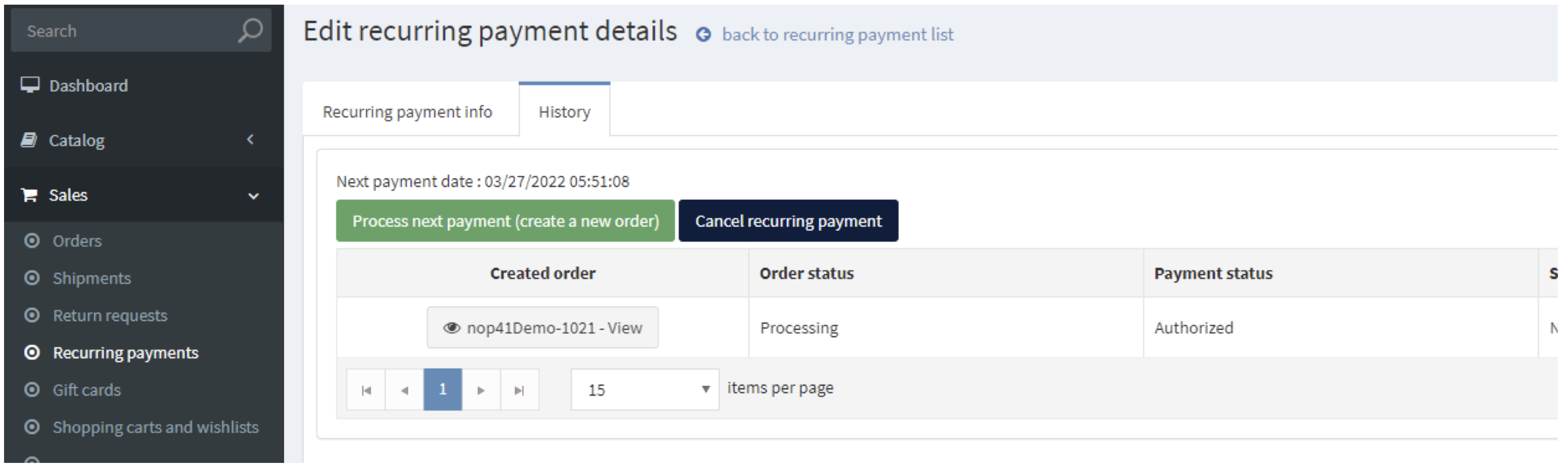The height and width of the screenshot is (471, 1568).
Task: Click Cancel recurring payment button
Action: pyautogui.click(x=788, y=221)
